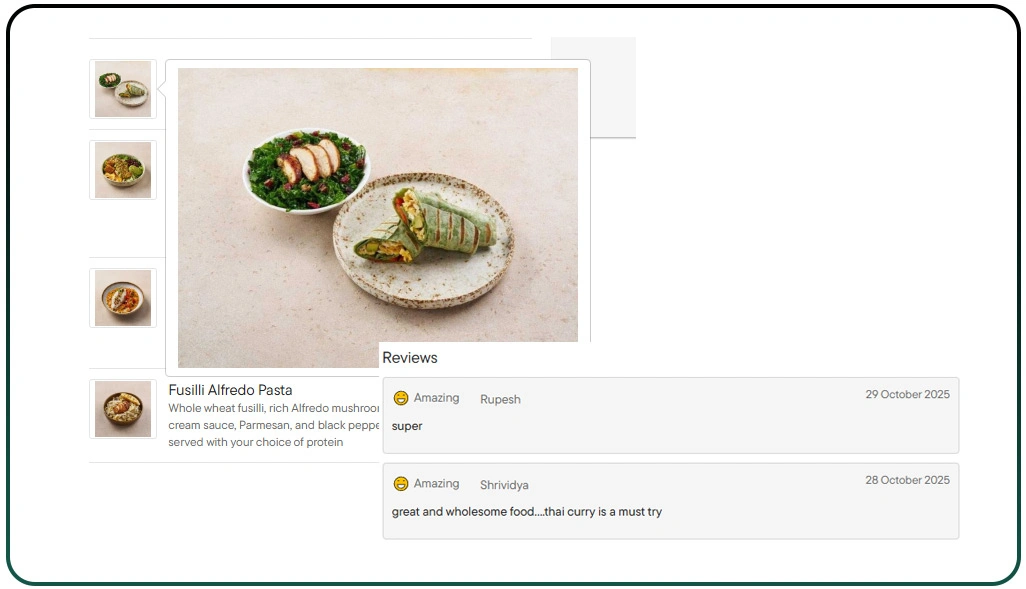Screen dimensions: 1026x589
Task: Click reviewer name Rupesh
Action: click(x=500, y=399)
